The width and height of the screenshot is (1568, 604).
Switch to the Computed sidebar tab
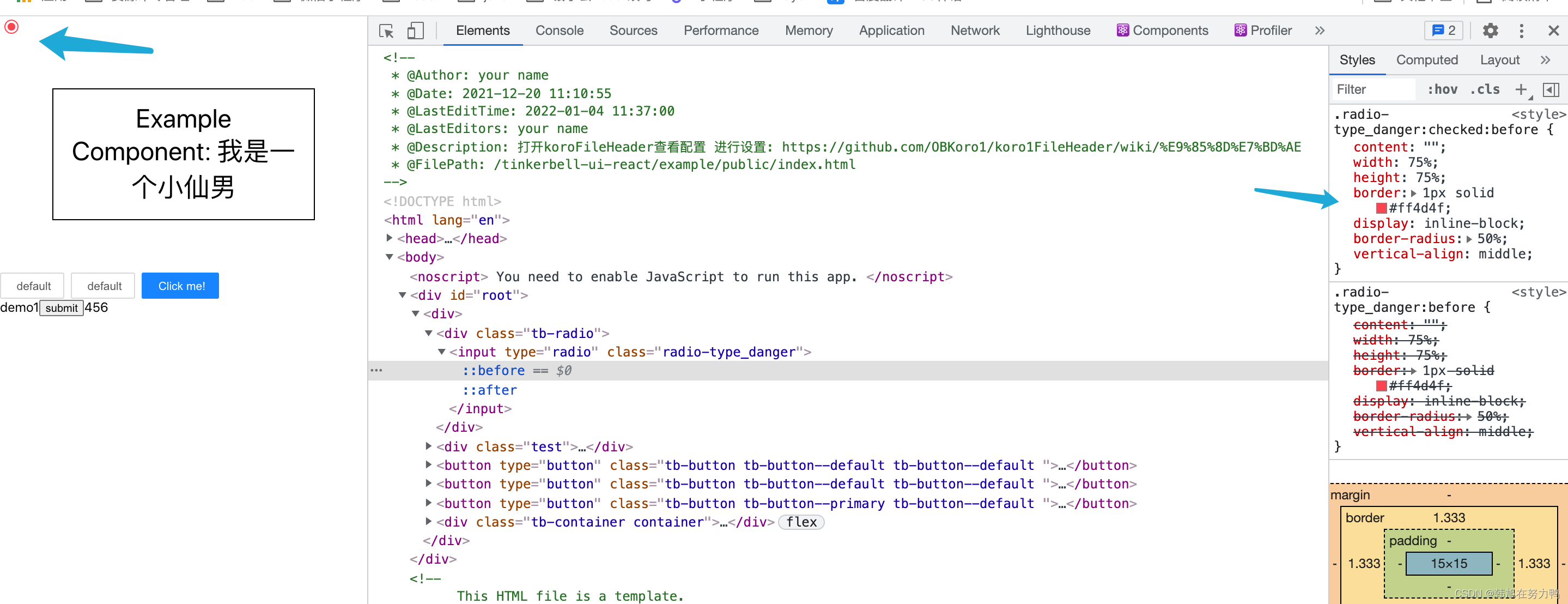(1427, 59)
